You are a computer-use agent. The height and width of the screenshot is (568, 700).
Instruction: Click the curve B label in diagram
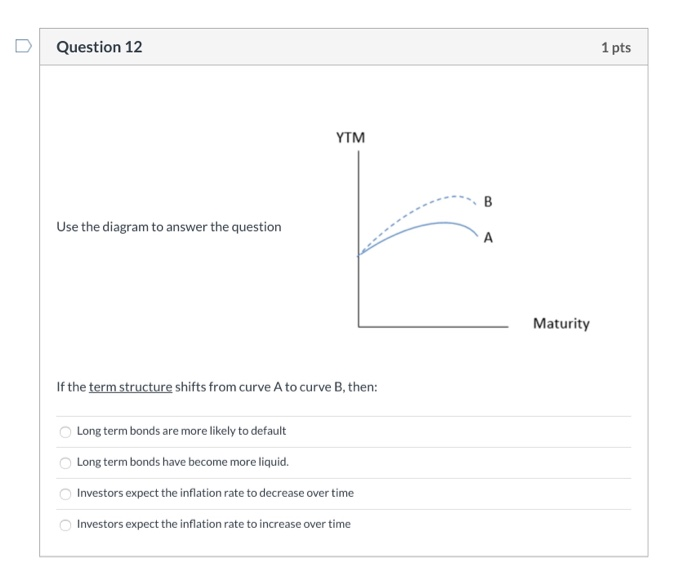(488, 202)
